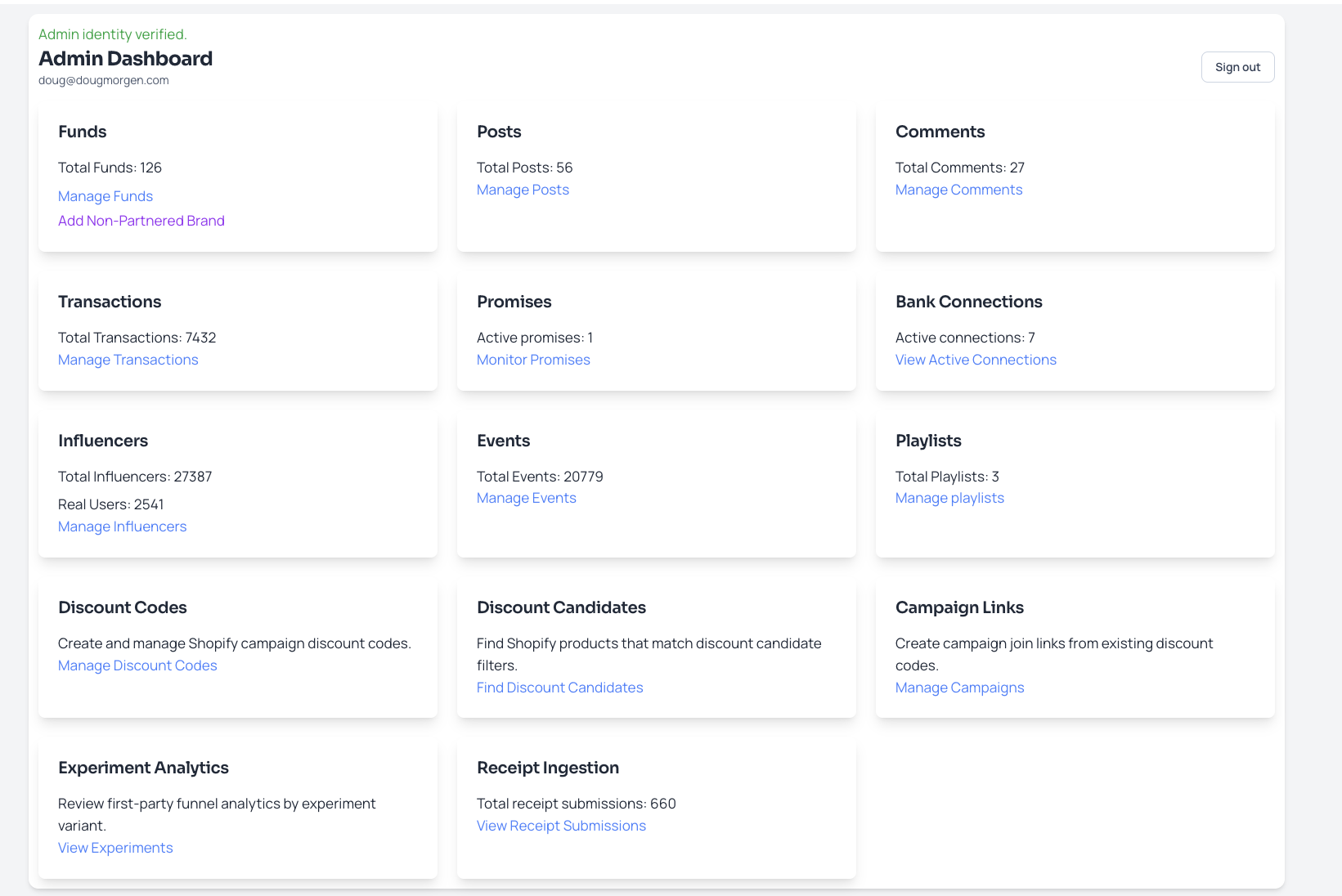Viewport: 1342px width, 896px height.
Task: Open the Manage Posts link
Action: (523, 190)
